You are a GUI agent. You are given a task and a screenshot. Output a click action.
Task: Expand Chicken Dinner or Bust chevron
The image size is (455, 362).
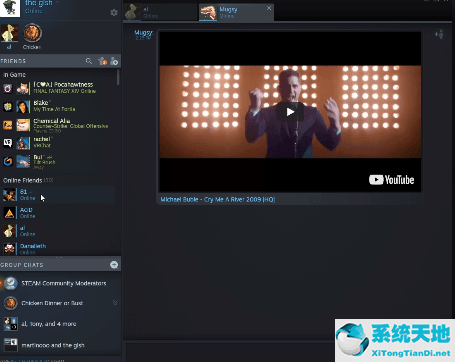tap(115, 303)
